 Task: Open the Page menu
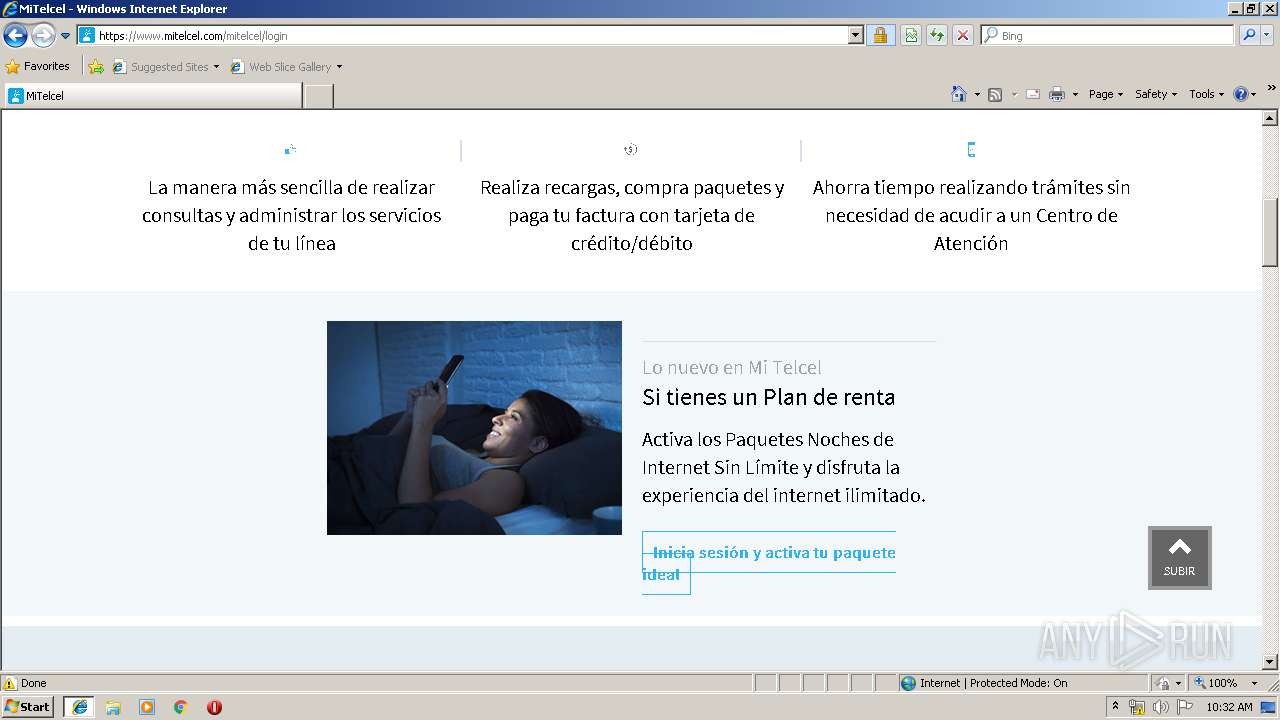click(x=1106, y=94)
